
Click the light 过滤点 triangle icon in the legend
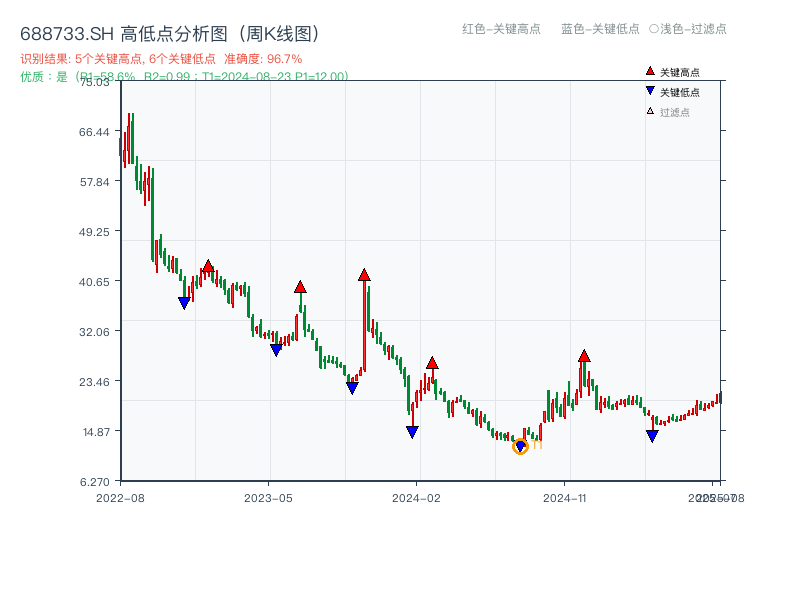pos(648,111)
